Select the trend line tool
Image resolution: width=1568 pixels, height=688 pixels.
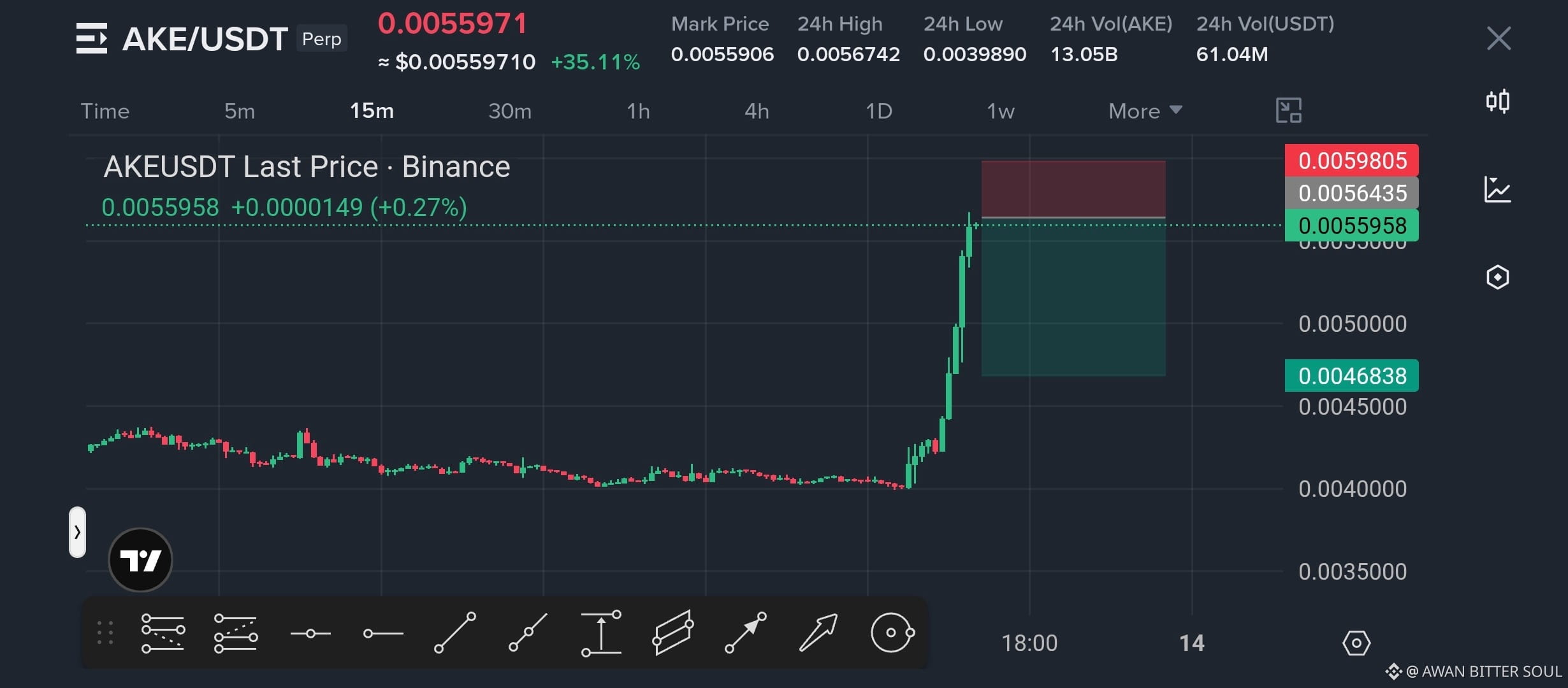[455, 633]
